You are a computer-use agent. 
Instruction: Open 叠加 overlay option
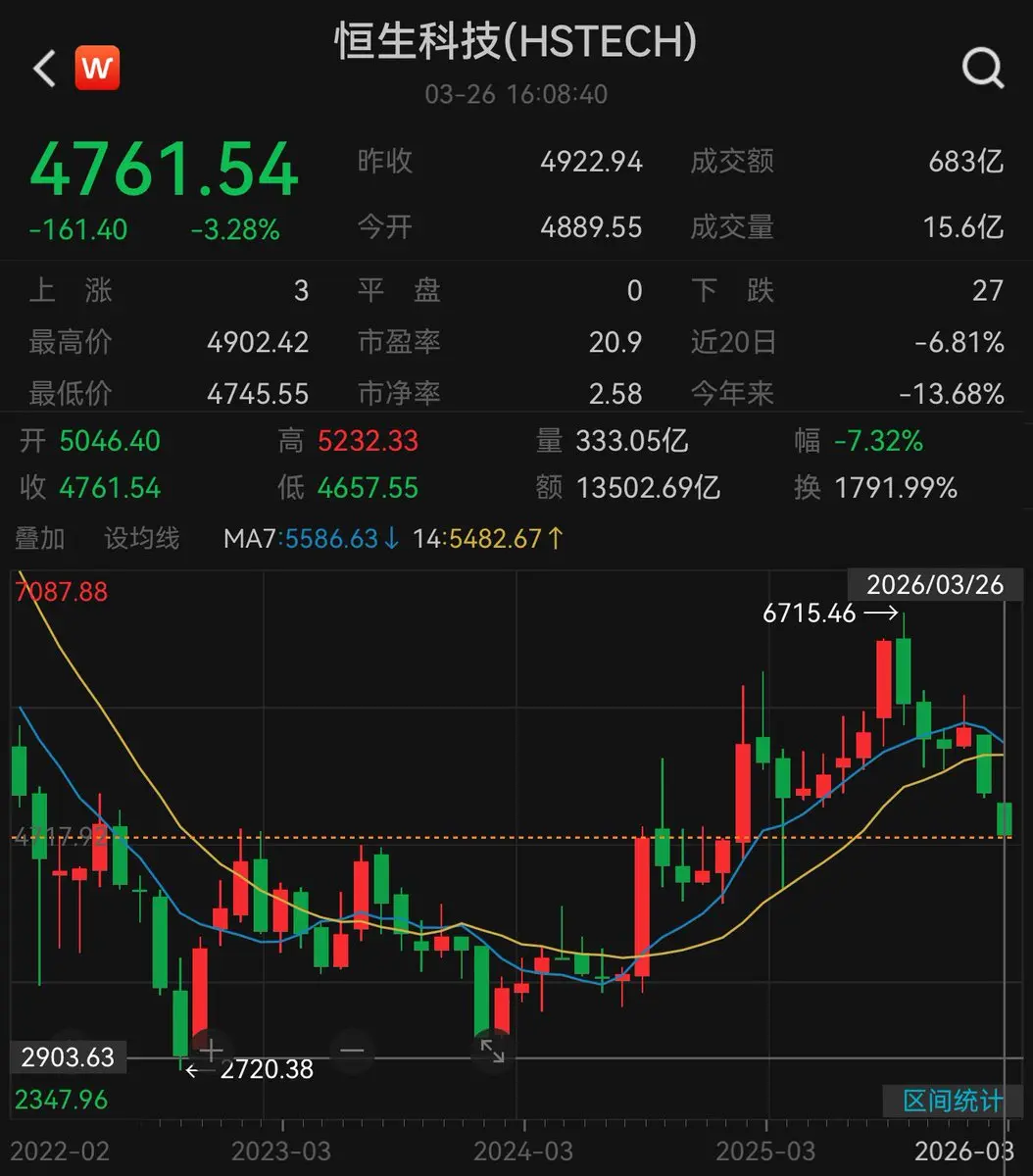40,537
